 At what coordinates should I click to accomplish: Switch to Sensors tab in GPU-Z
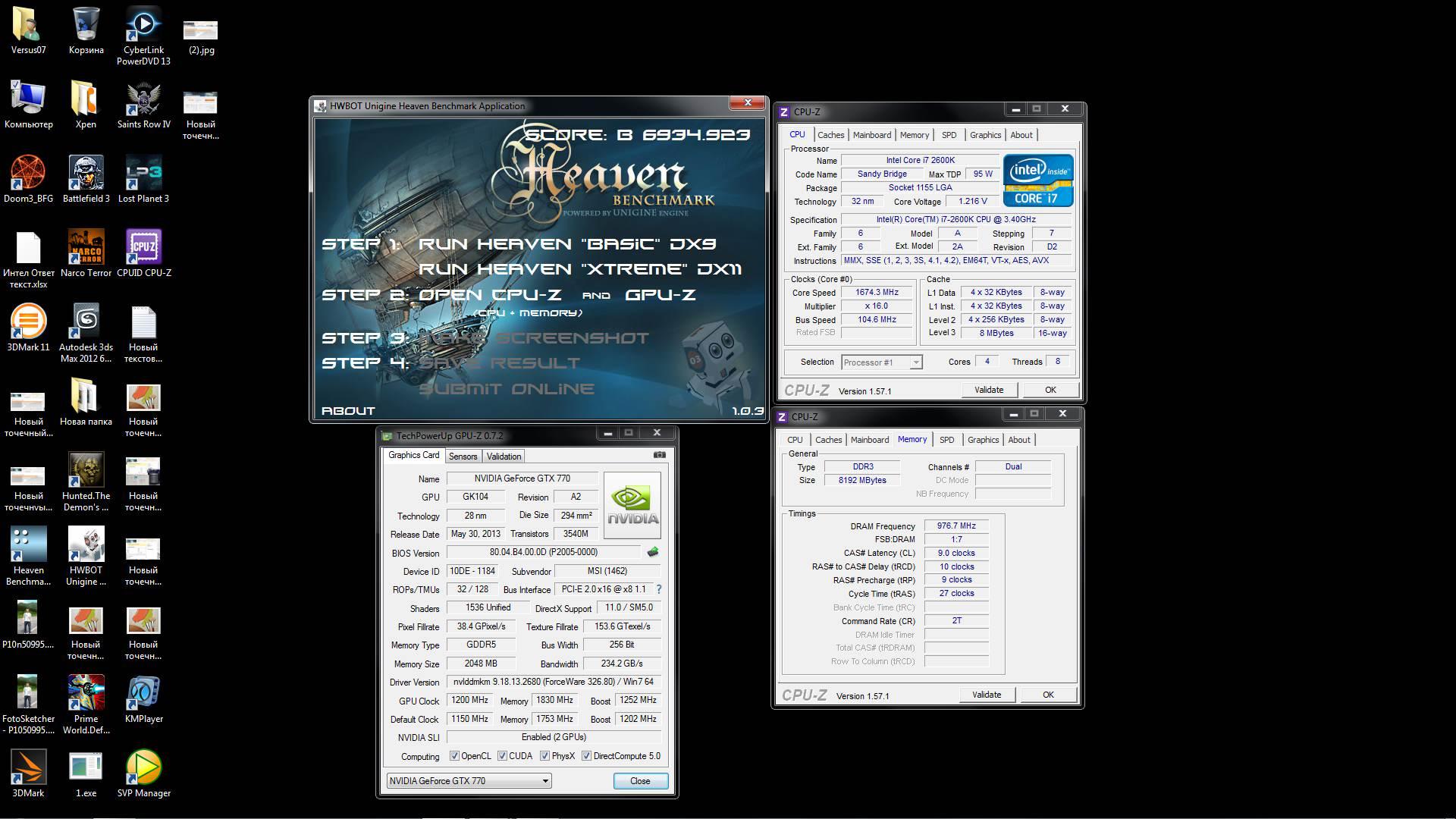pos(463,457)
